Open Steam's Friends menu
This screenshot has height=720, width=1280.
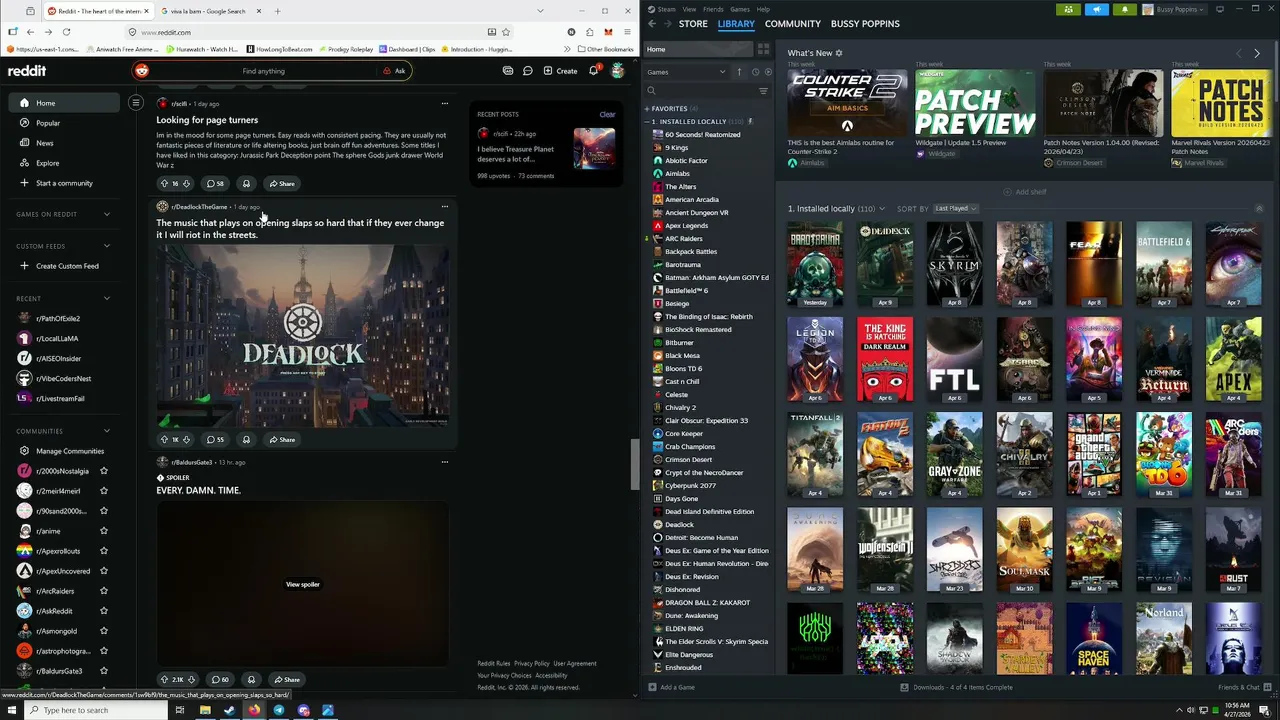pos(713,9)
